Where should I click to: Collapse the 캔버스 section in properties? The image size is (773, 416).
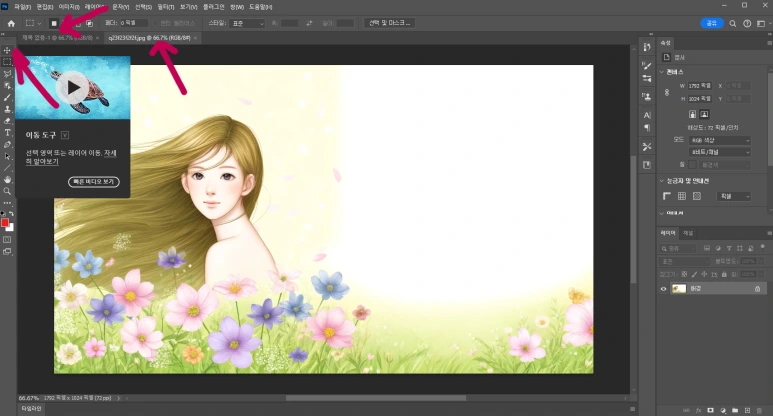click(x=662, y=72)
